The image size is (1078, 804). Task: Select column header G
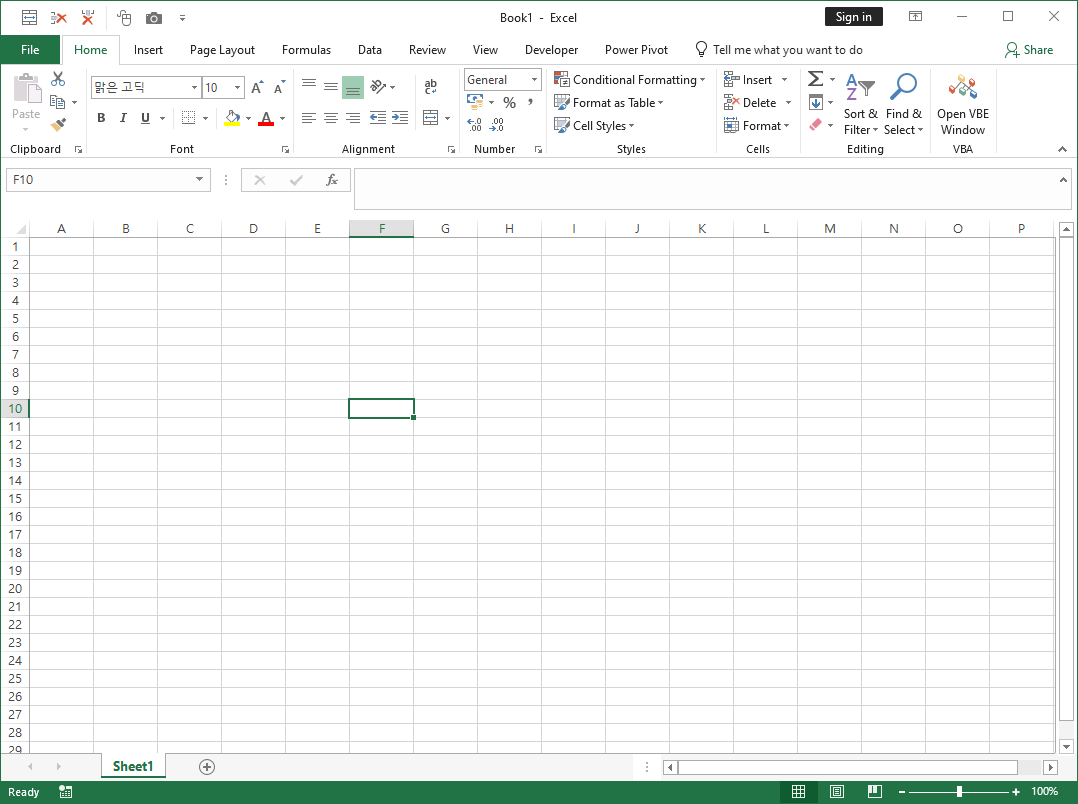tap(446, 229)
